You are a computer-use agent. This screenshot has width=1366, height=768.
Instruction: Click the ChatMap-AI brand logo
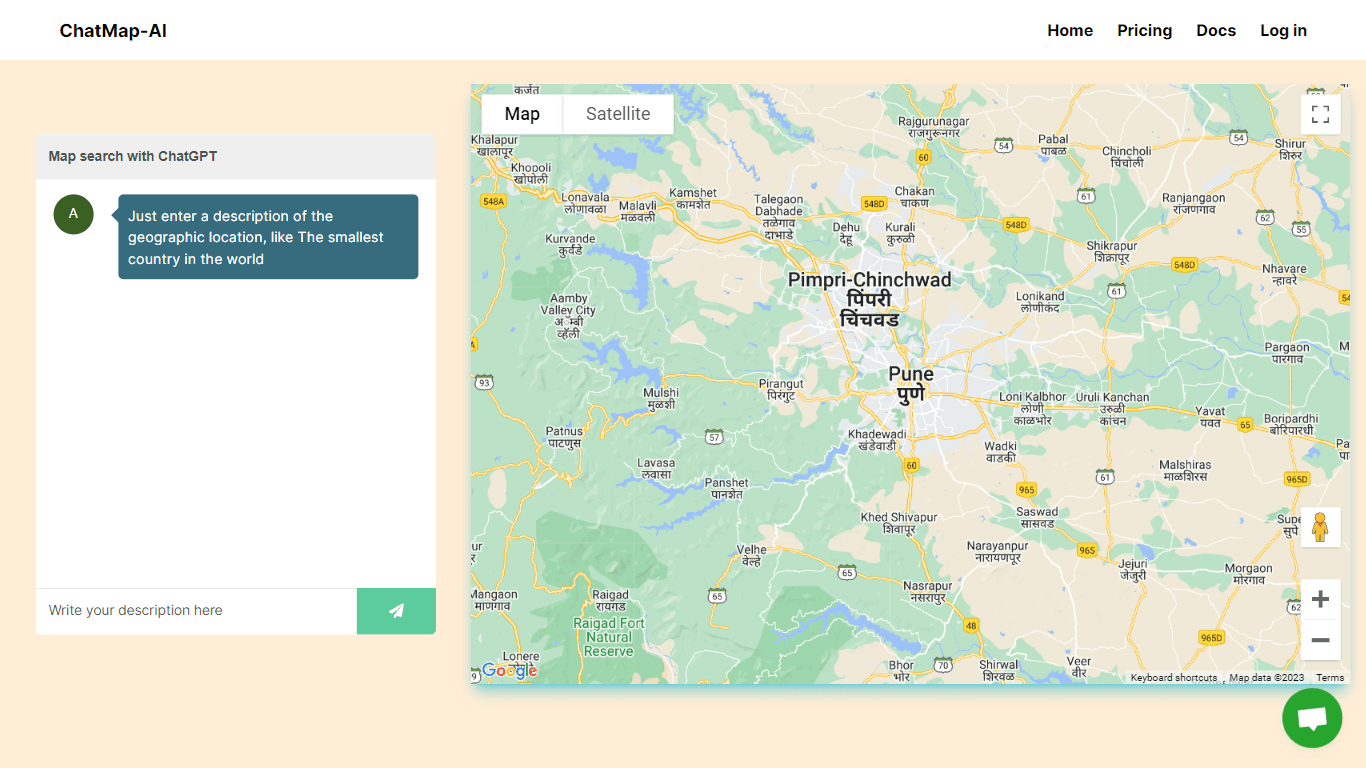[113, 30]
